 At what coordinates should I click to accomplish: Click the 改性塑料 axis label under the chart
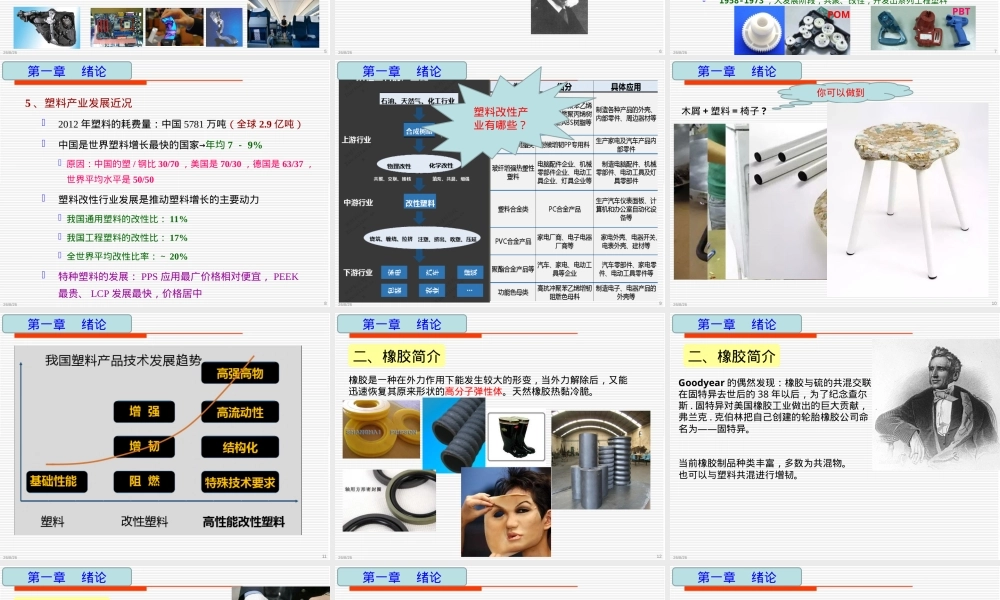pos(144,522)
